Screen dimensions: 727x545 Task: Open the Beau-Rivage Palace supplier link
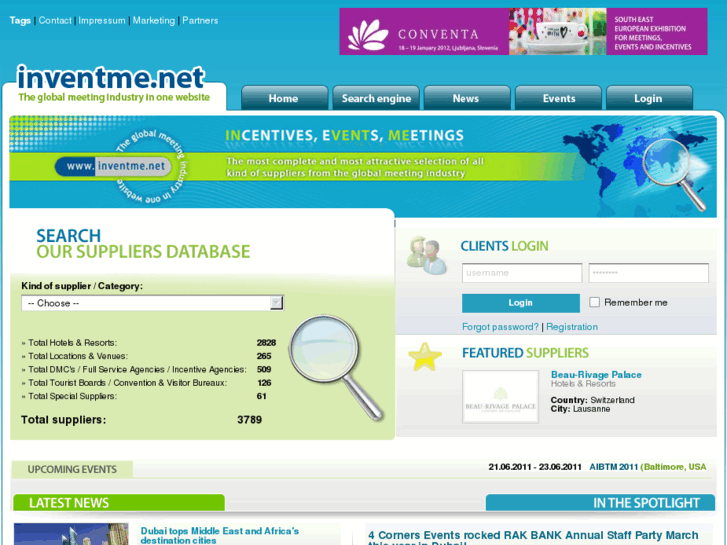[x=596, y=375]
